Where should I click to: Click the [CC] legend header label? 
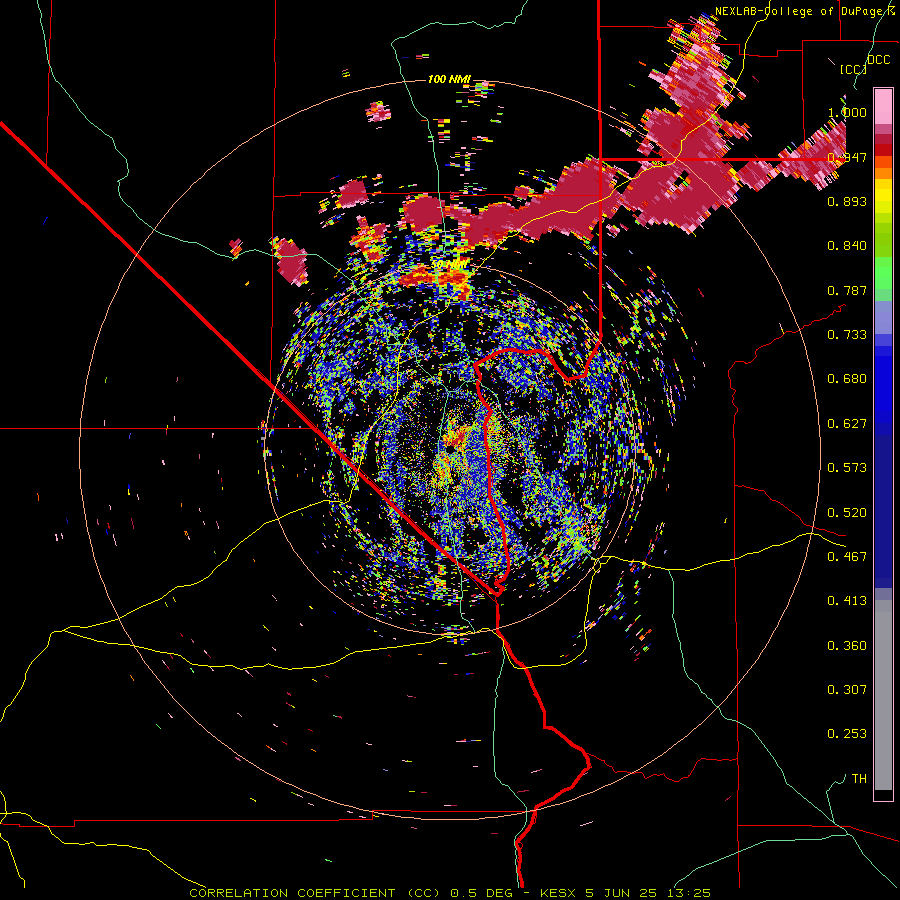[853, 69]
